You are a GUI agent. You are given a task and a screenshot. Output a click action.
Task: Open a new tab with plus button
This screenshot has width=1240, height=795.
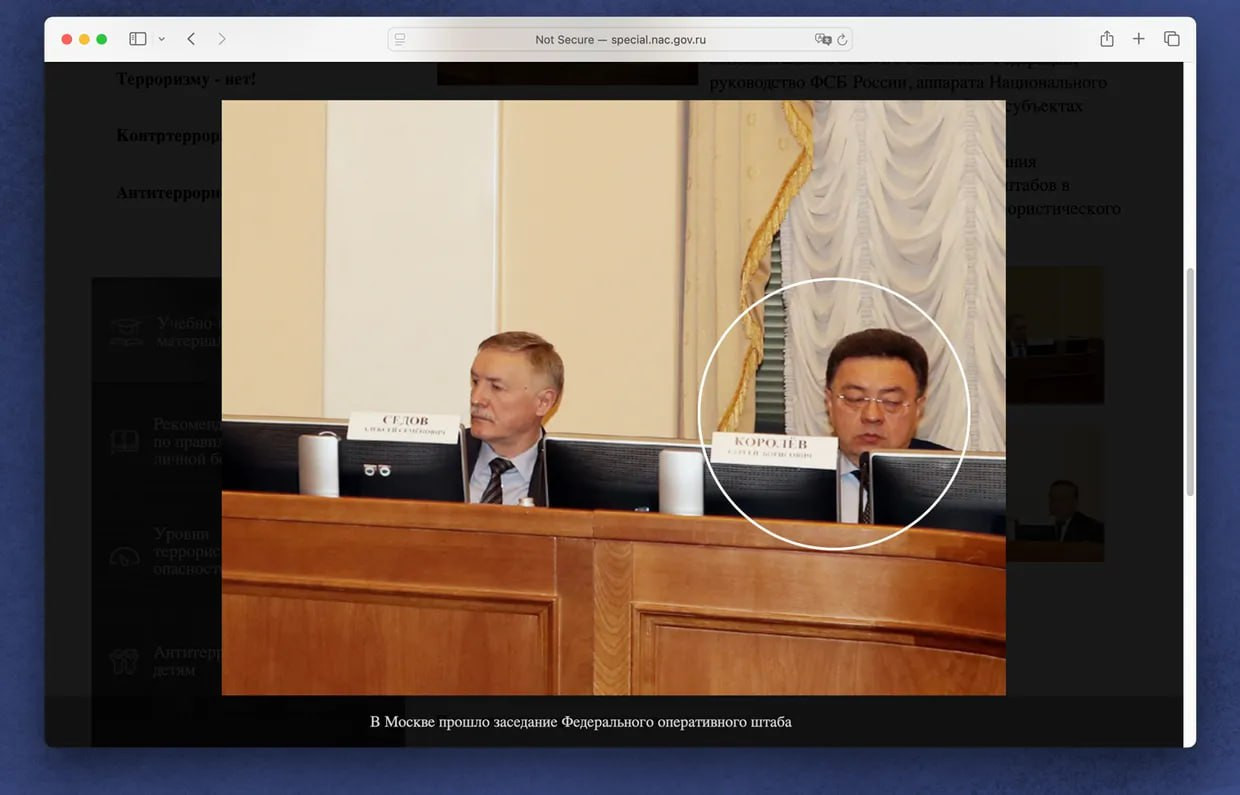(x=1138, y=39)
